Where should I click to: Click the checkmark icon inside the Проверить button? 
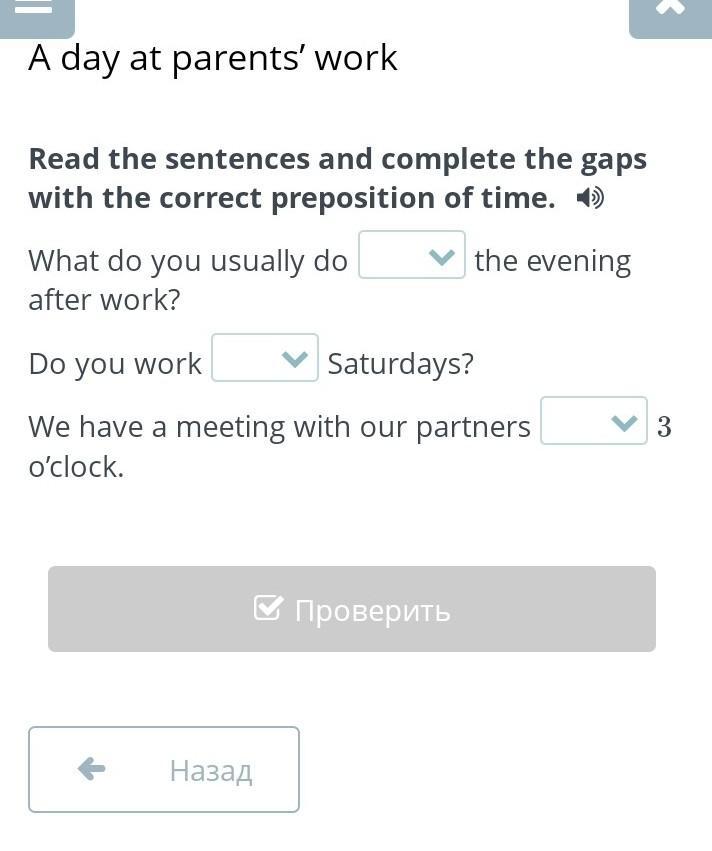268,608
